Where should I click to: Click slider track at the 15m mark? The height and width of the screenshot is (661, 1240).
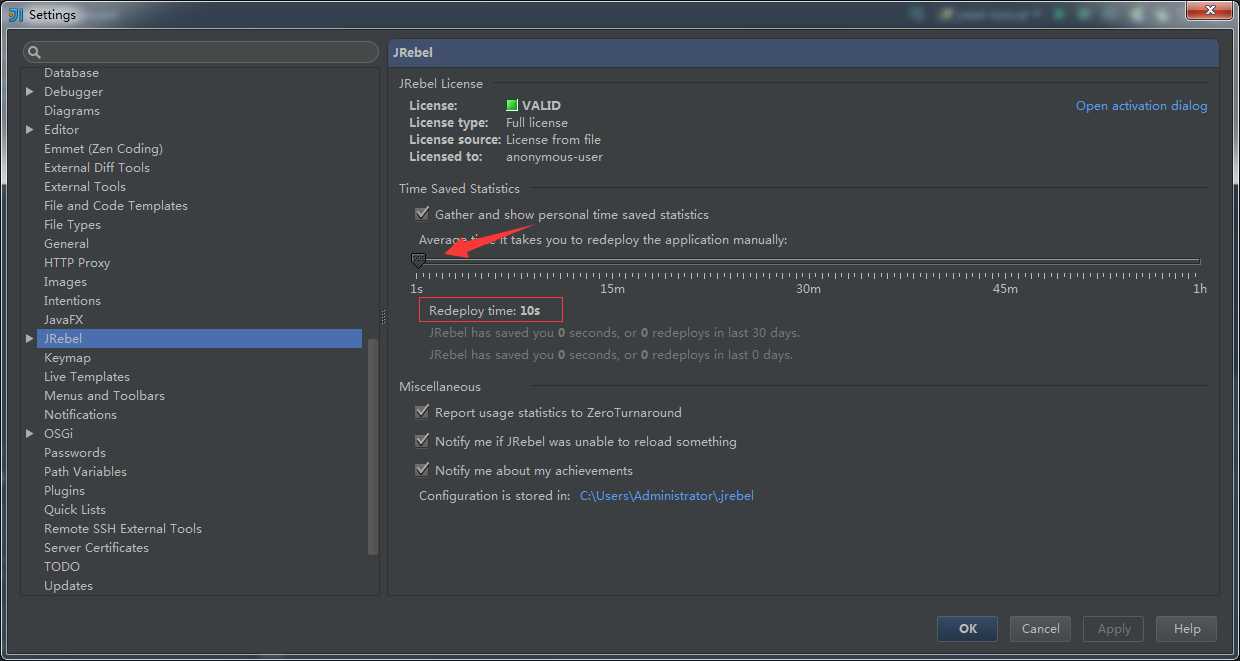[613, 262]
